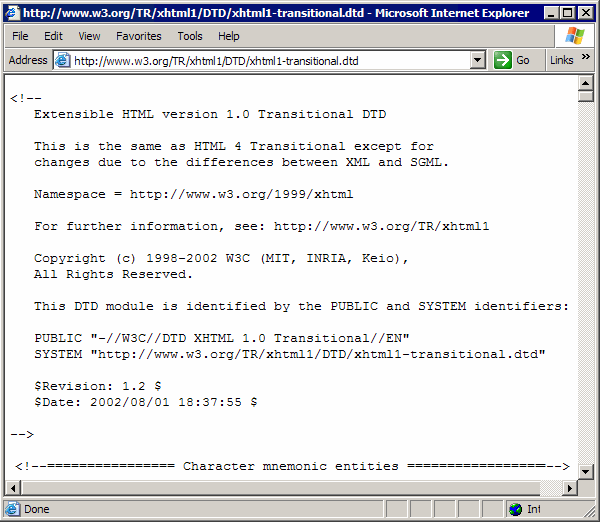Click the window resize grip corner
Viewport: 600px width, 522px height.
point(589,511)
